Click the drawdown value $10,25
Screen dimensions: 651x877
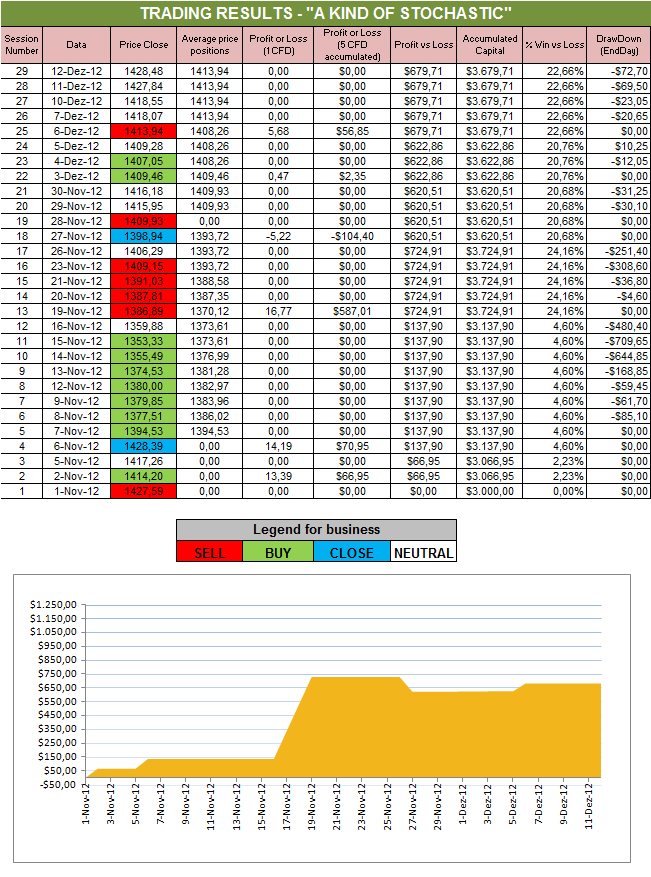619,146
